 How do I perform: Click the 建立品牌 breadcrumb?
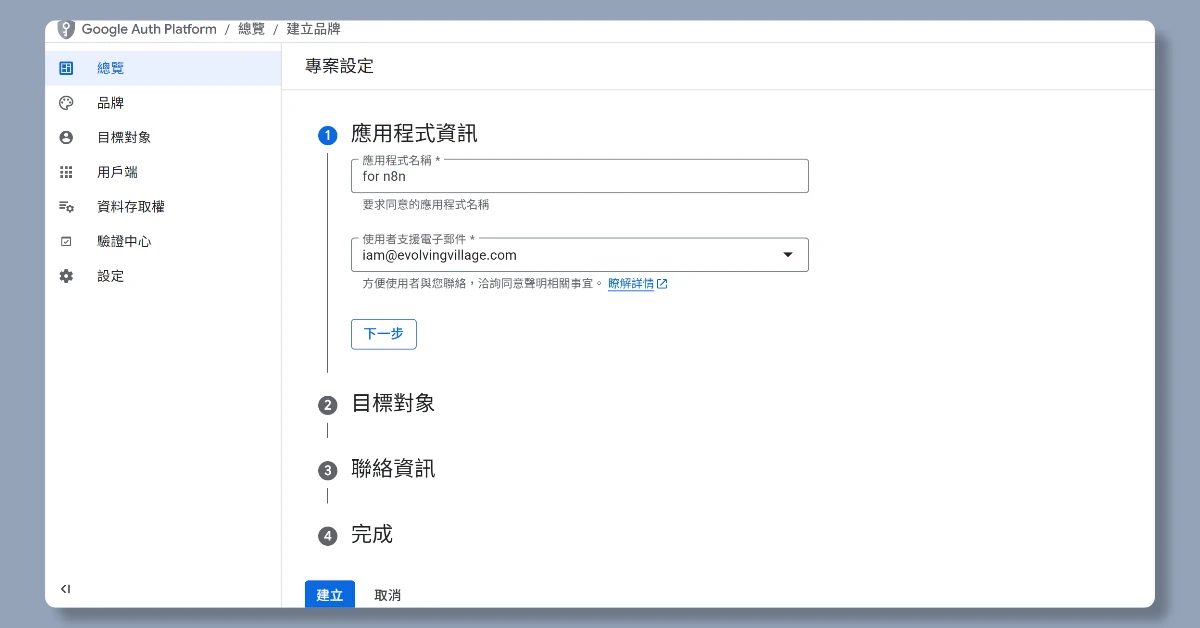314,30
